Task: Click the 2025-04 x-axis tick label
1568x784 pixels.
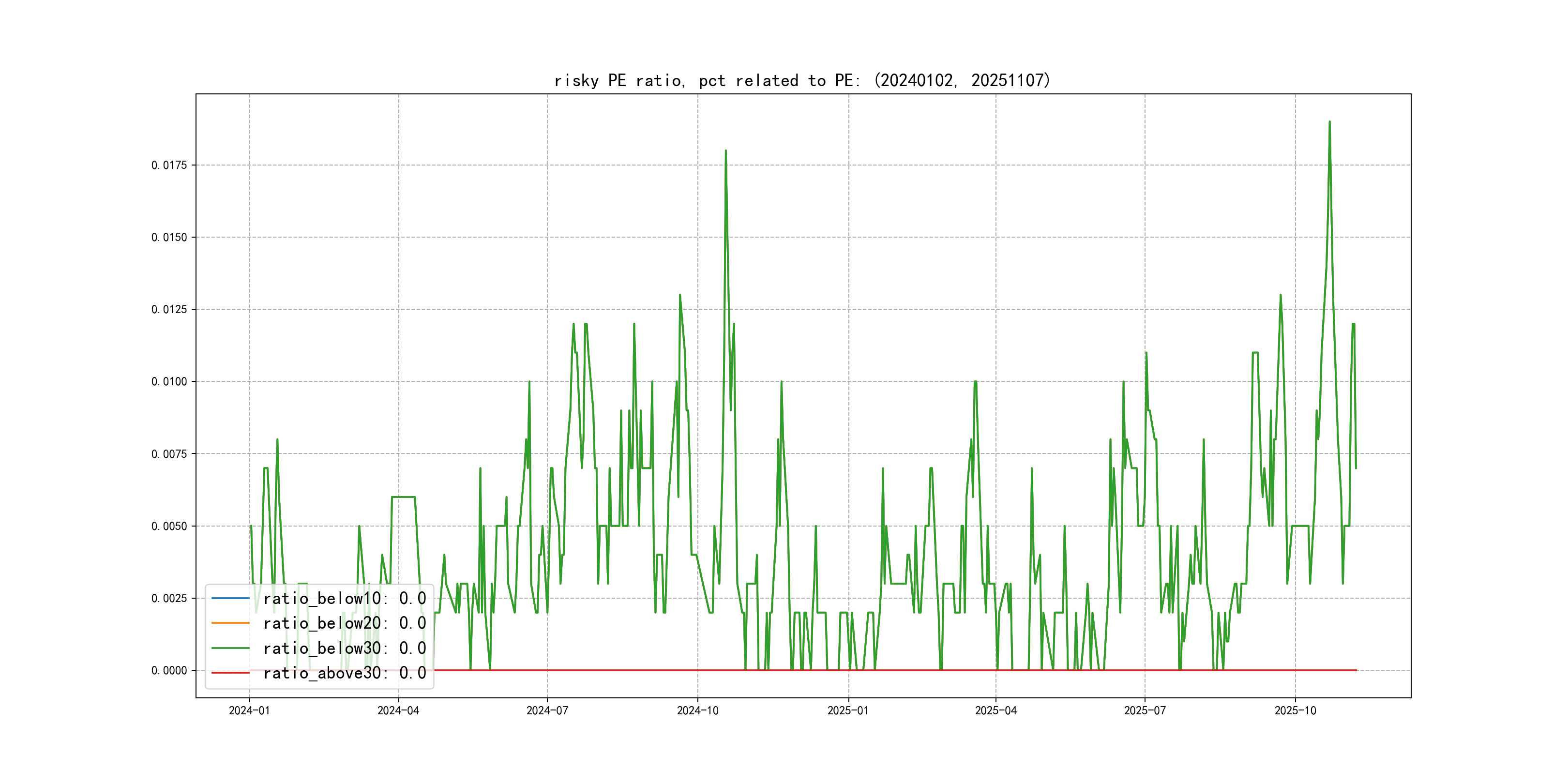Action: pyautogui.click(x=996, y=711)
